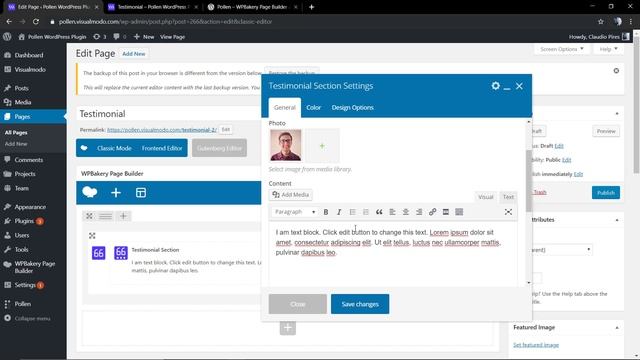
Task: Open the Set featured image link
Action: pos(536,345)
